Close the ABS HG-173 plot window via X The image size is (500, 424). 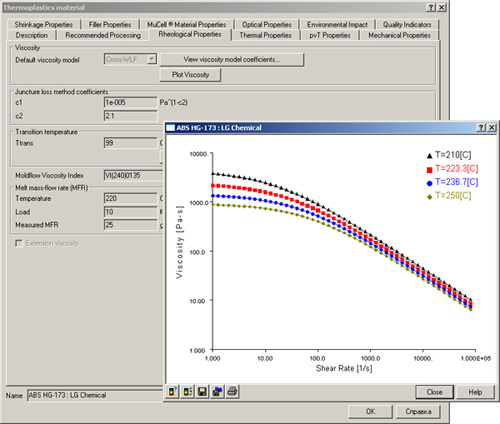492,128
